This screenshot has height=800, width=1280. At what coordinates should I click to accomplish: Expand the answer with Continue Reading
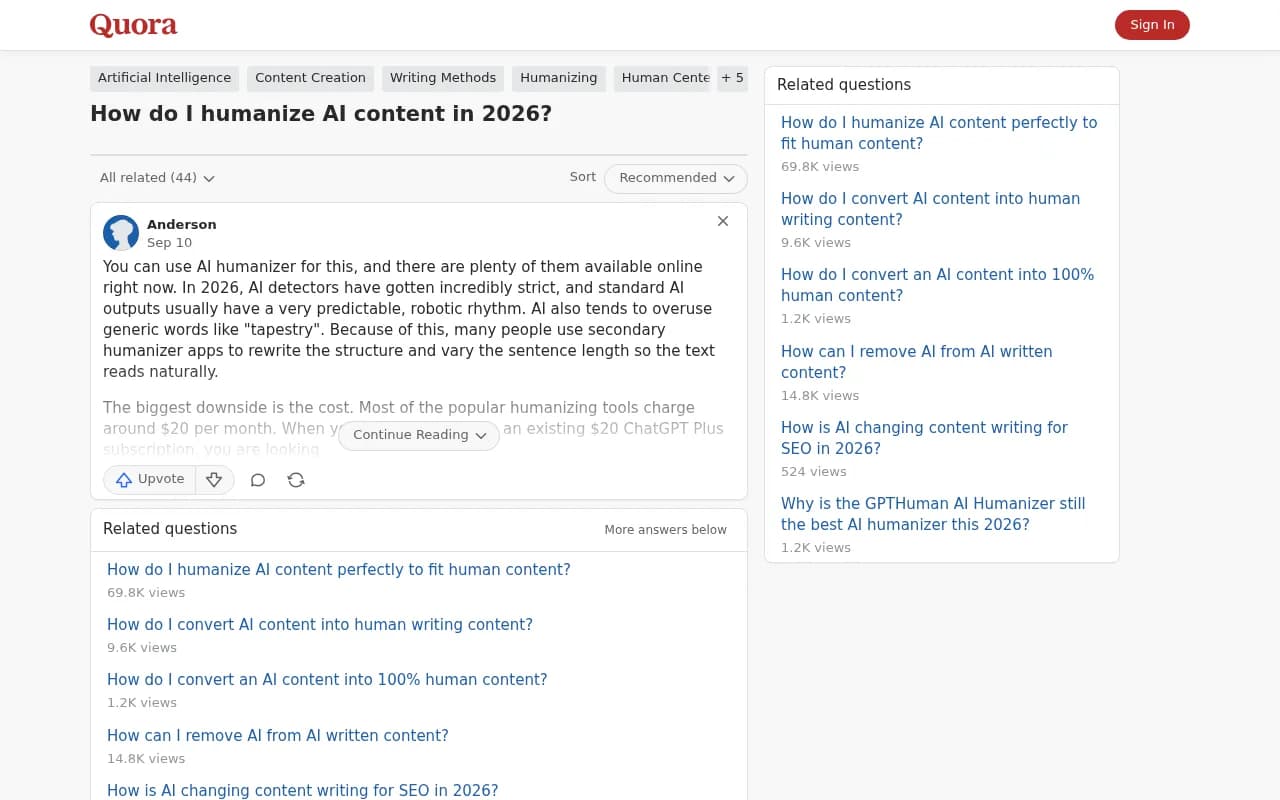coord(419,435)
